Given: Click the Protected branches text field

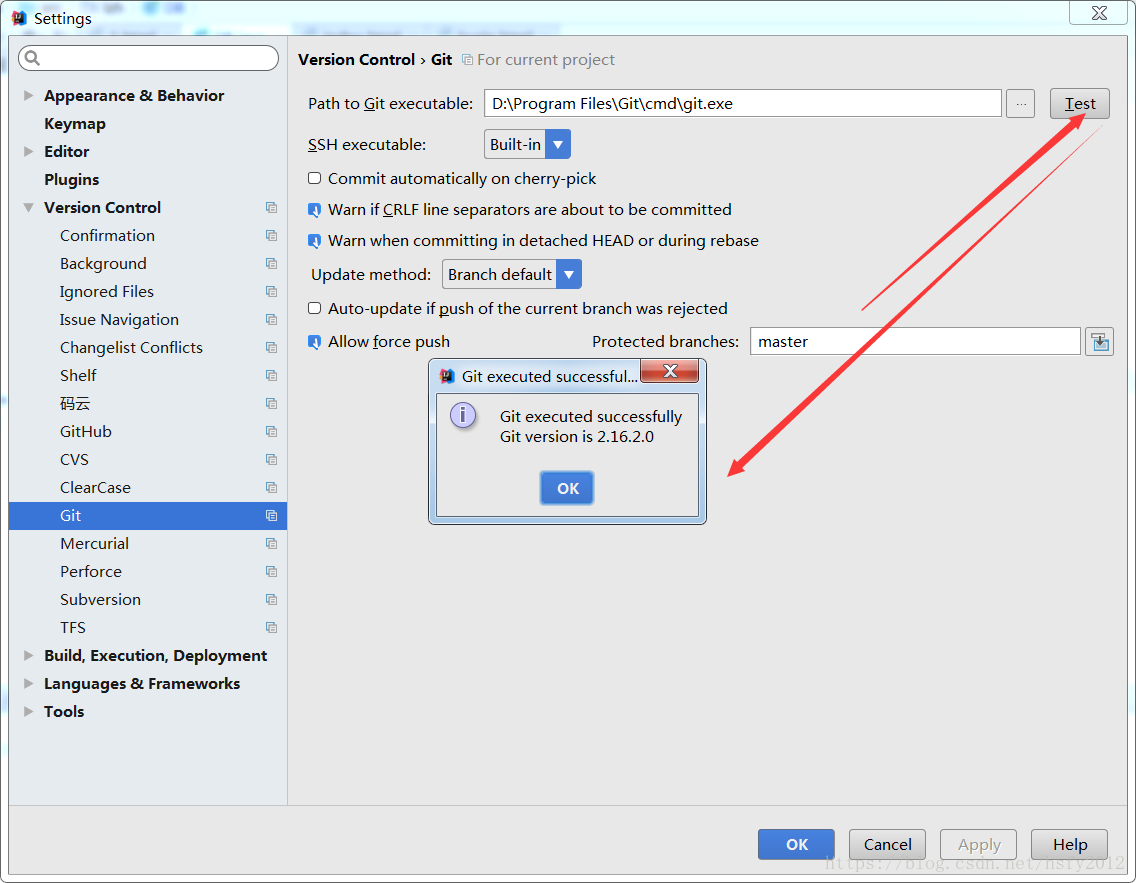Looking at the screenshot, I should tap(915, 341).
